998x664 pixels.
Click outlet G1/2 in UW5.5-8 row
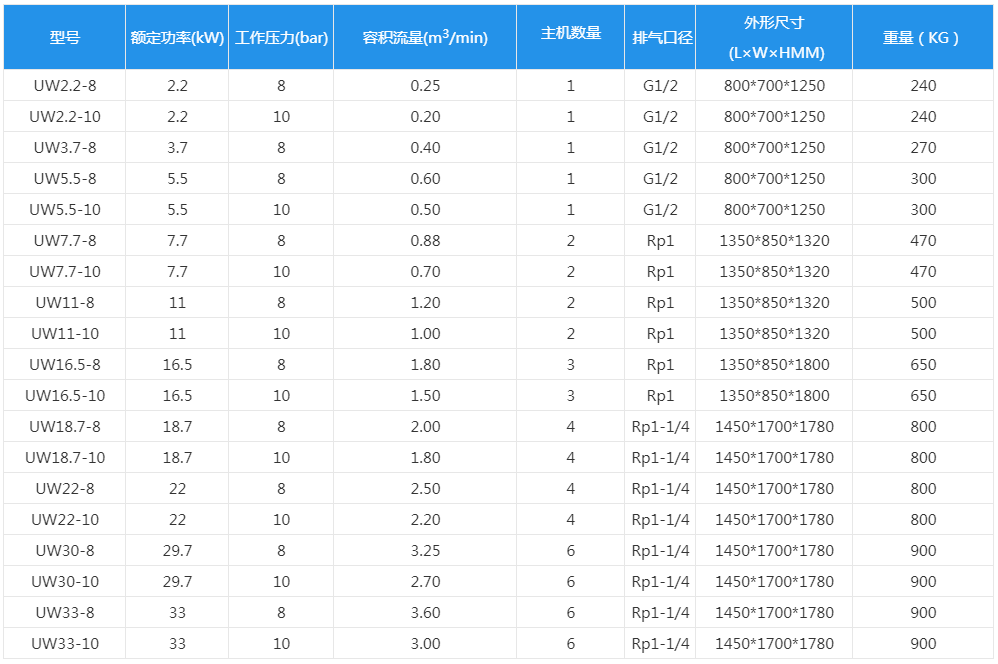660,179
